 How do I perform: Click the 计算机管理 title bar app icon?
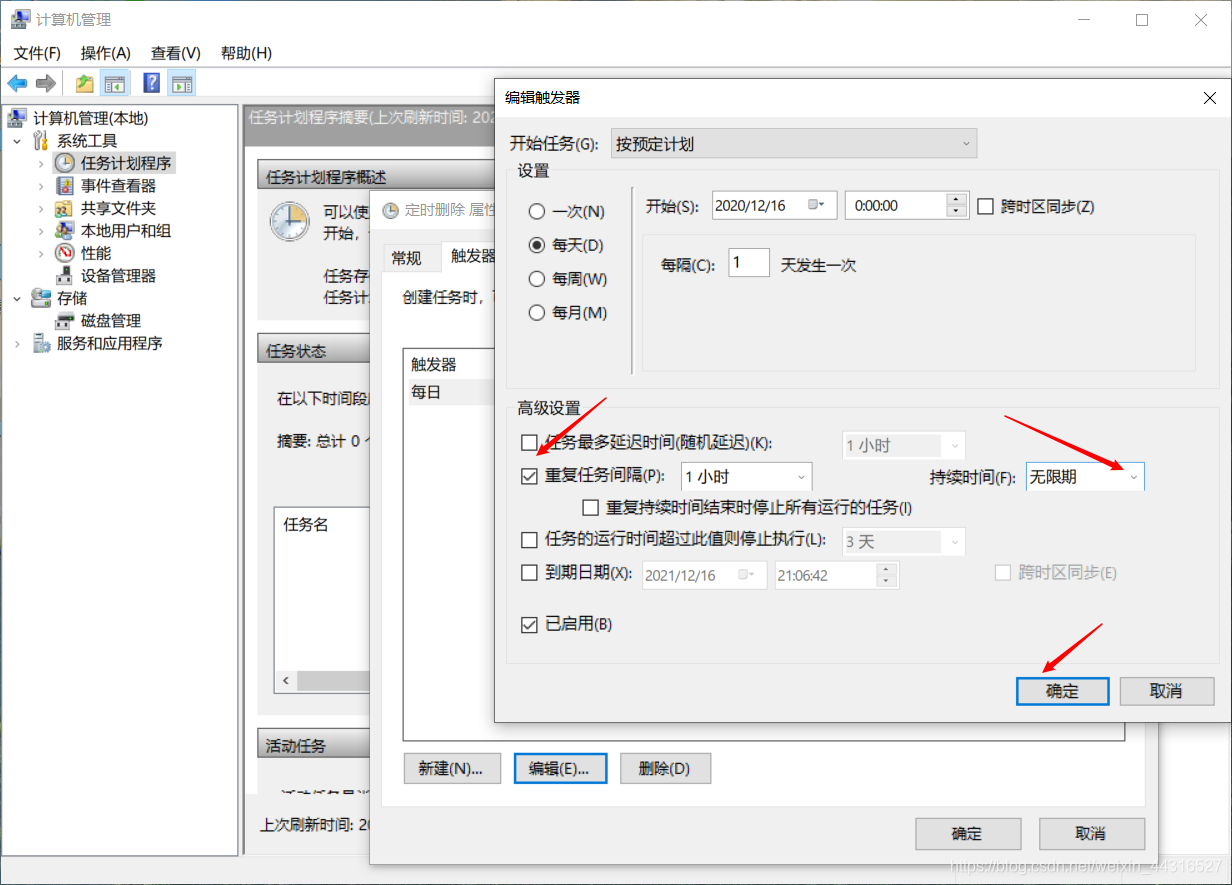(x=20, y=19)
